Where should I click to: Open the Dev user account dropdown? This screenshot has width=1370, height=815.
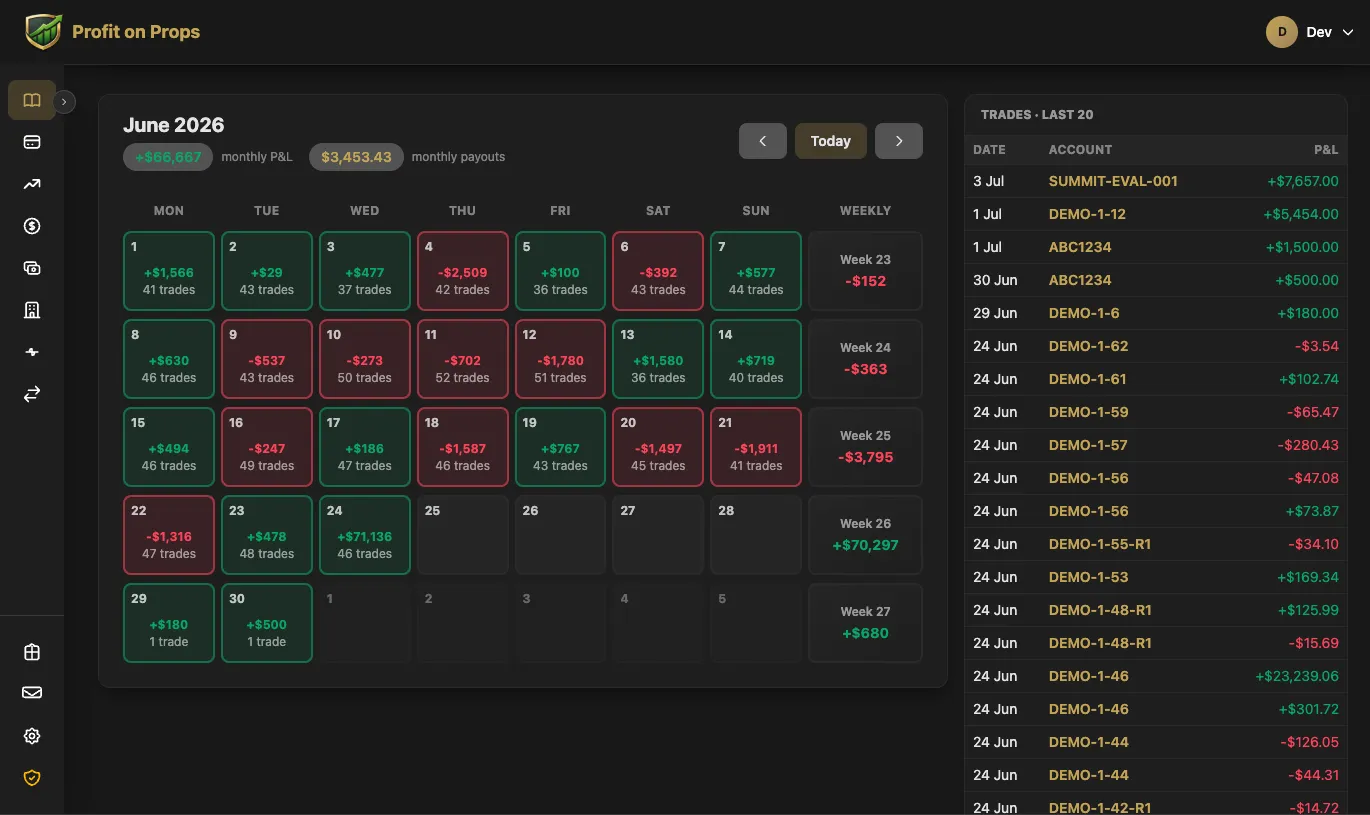pos(1310,32)
